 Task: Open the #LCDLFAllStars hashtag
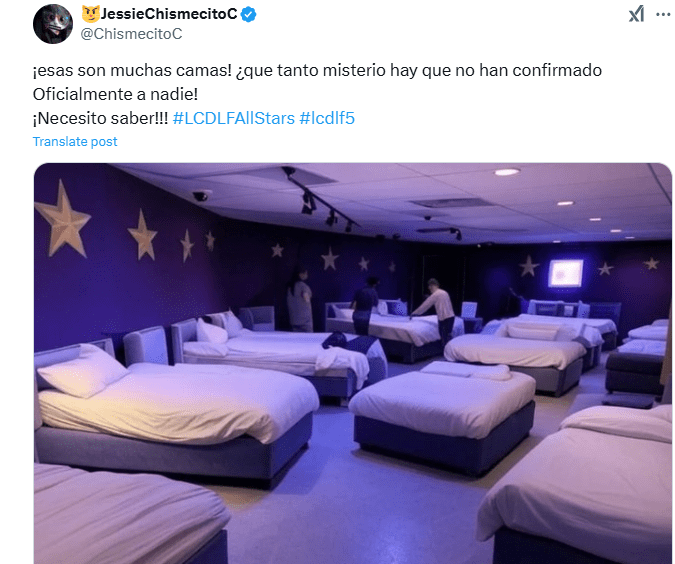coord(234,118)
